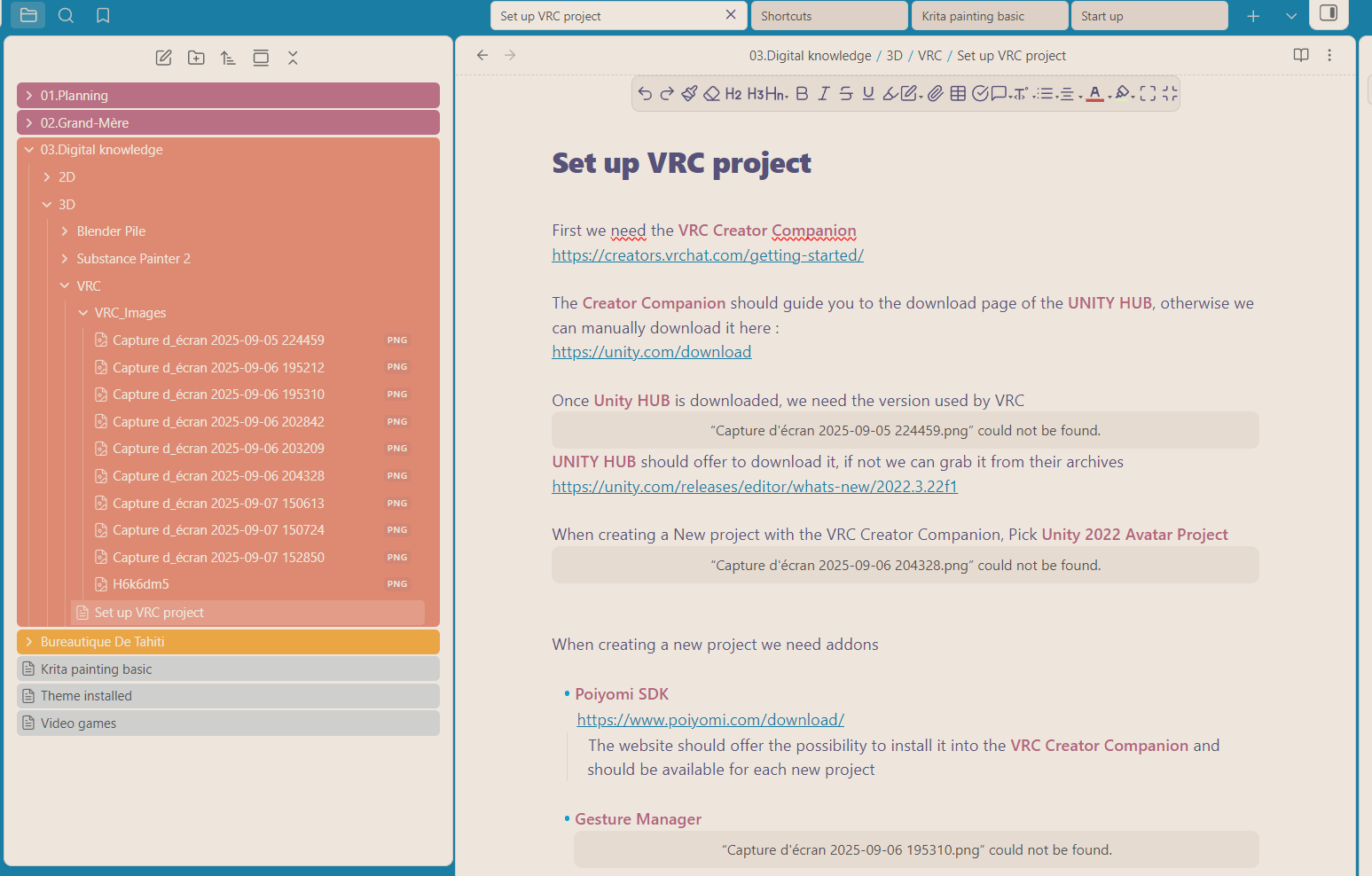Click the paperclip attachment icon
Viewport: 1372px width, 876px height.
click(936, 93)
